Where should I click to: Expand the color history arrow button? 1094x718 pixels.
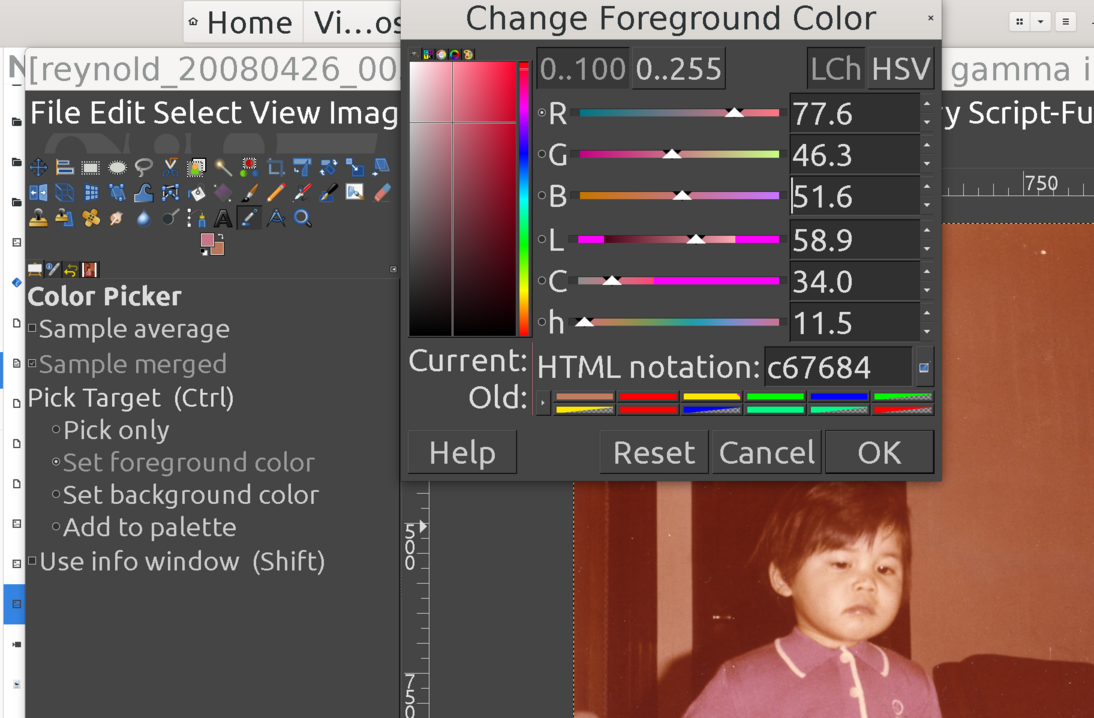pos(543,403)
